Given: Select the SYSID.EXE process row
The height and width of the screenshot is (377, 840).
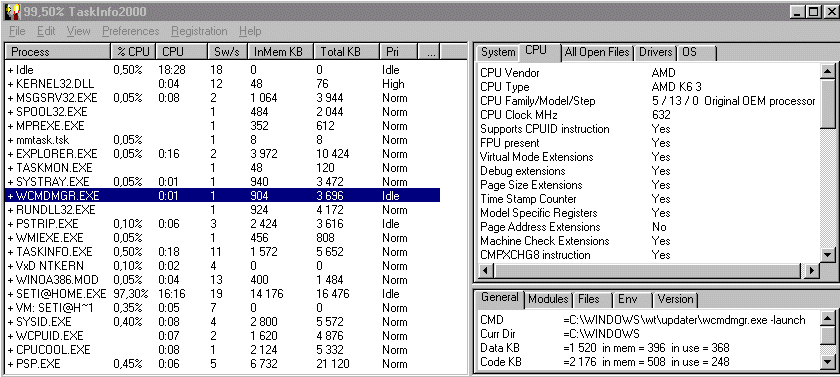Looking at the screenshot, I should (223, 322).
